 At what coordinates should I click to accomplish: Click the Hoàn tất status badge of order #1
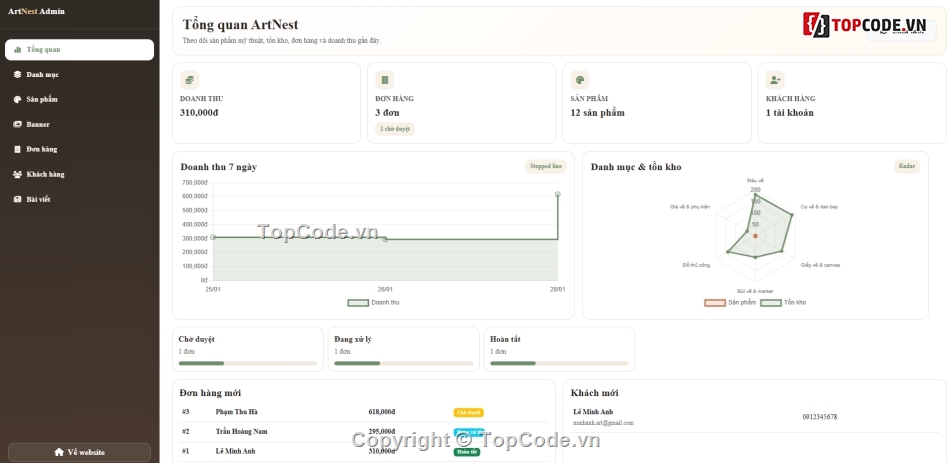click(x=467, y=452)
